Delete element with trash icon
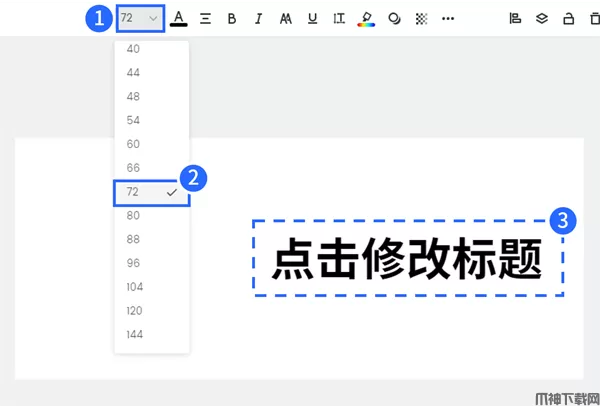The height and width of the screenshot is (406, 600). click(x=594, y=18)
